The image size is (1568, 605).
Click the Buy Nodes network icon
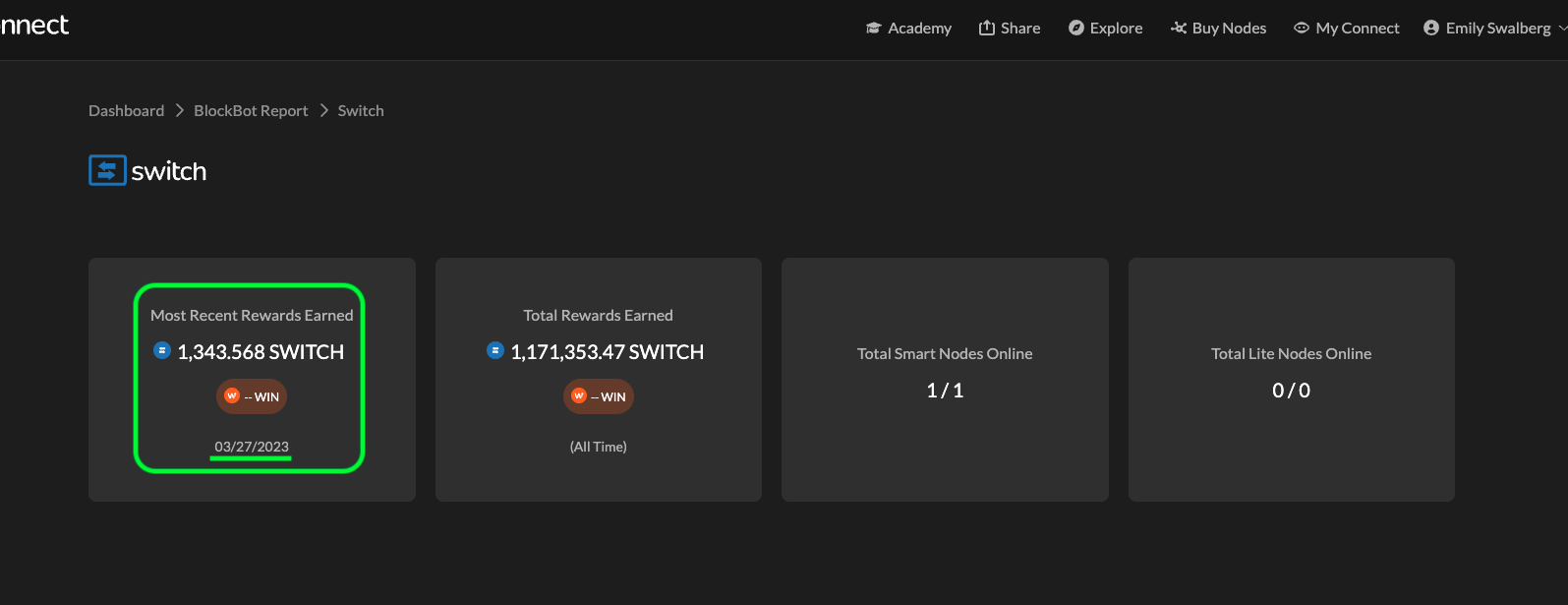1179,28
